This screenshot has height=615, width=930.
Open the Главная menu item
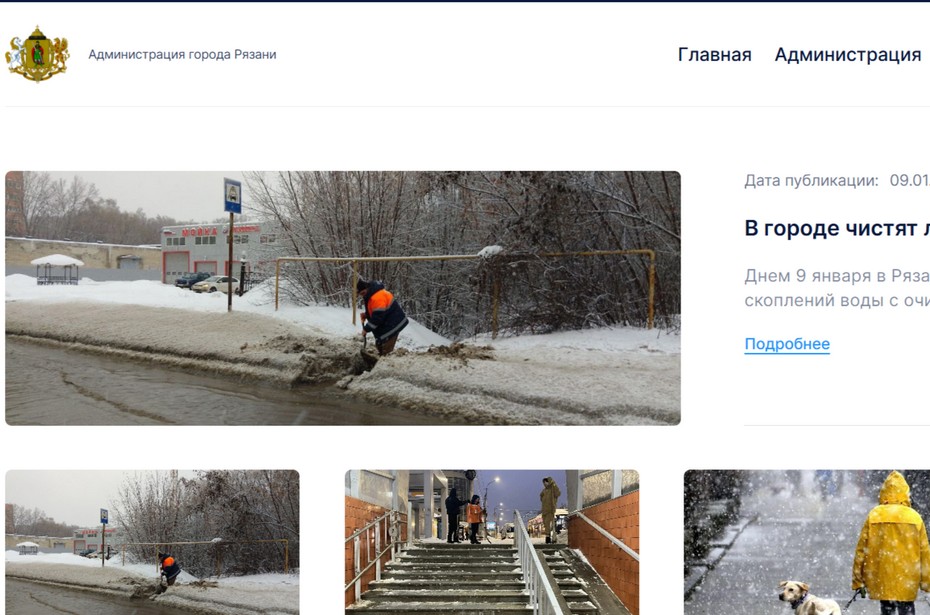714,55
